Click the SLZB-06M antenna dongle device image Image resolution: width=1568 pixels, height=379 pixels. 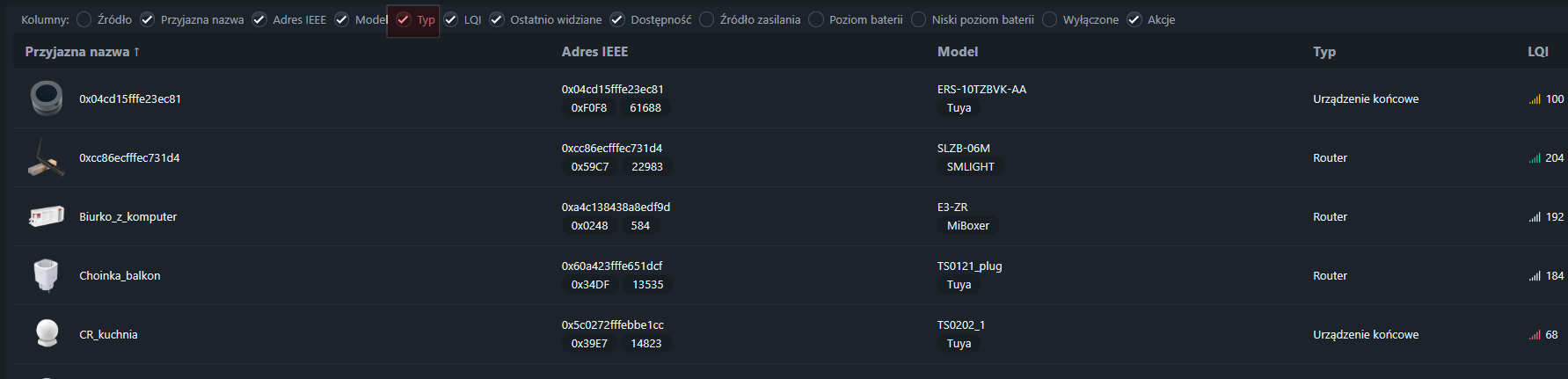coord(46,158)
